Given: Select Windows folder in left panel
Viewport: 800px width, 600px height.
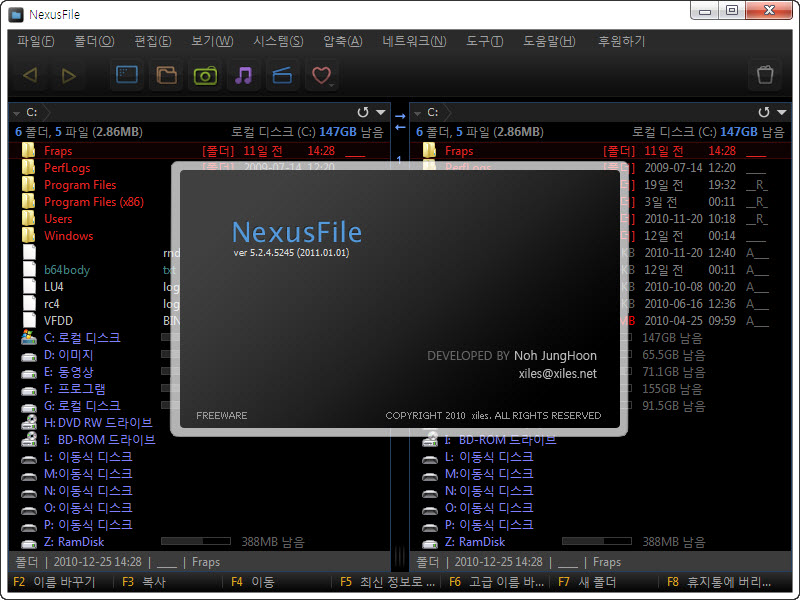Looking at the screenshot, I should [69, 236].
